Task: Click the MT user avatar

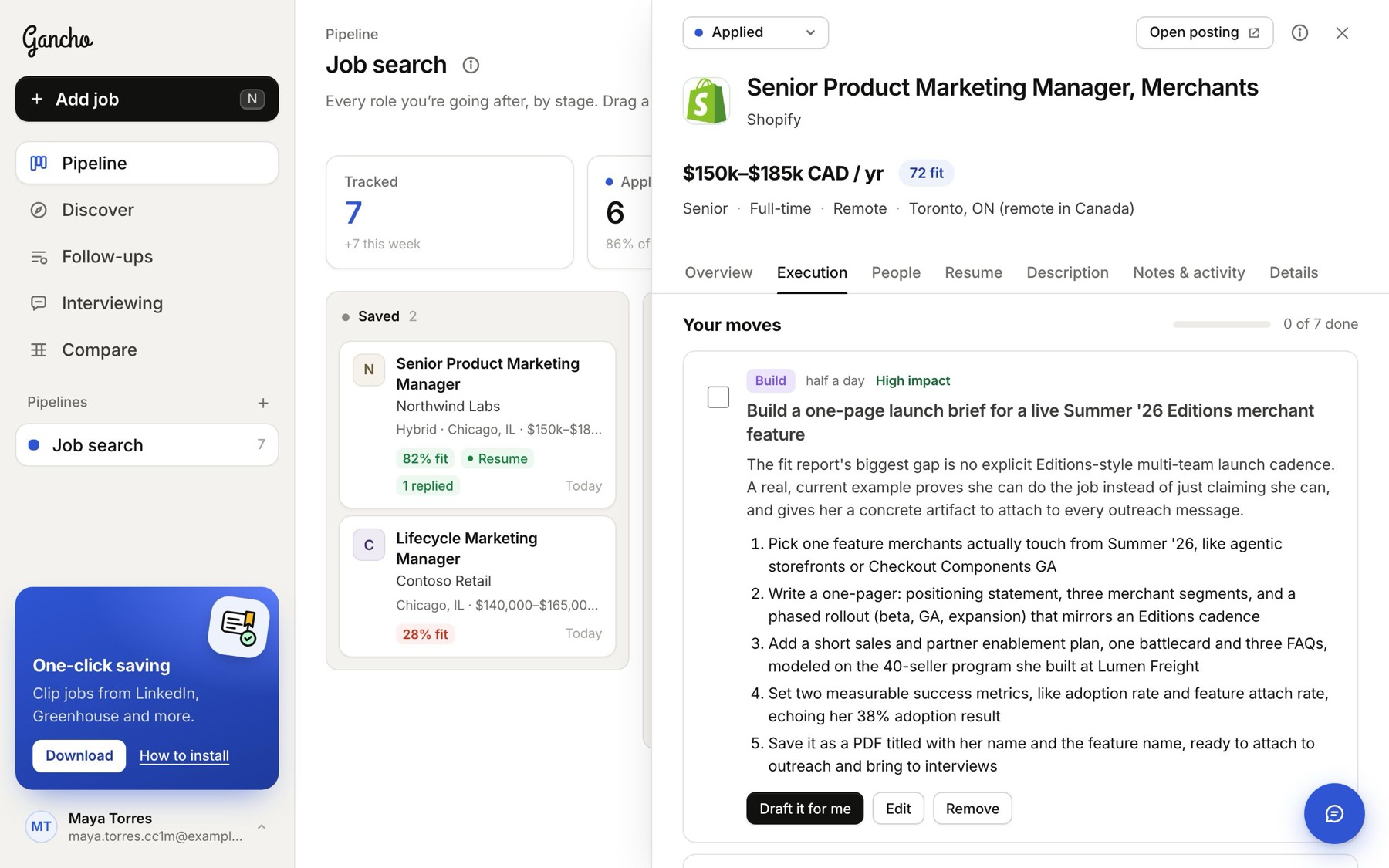Action: 42,827
